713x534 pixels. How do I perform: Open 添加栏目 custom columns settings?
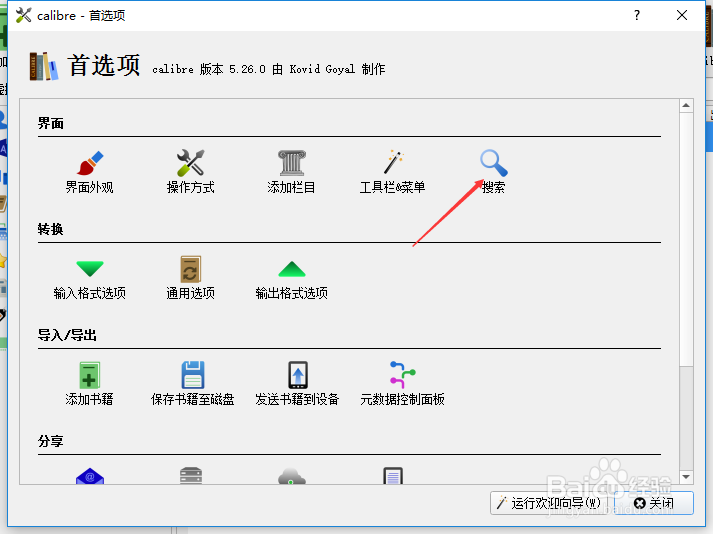tap(291, 171)
